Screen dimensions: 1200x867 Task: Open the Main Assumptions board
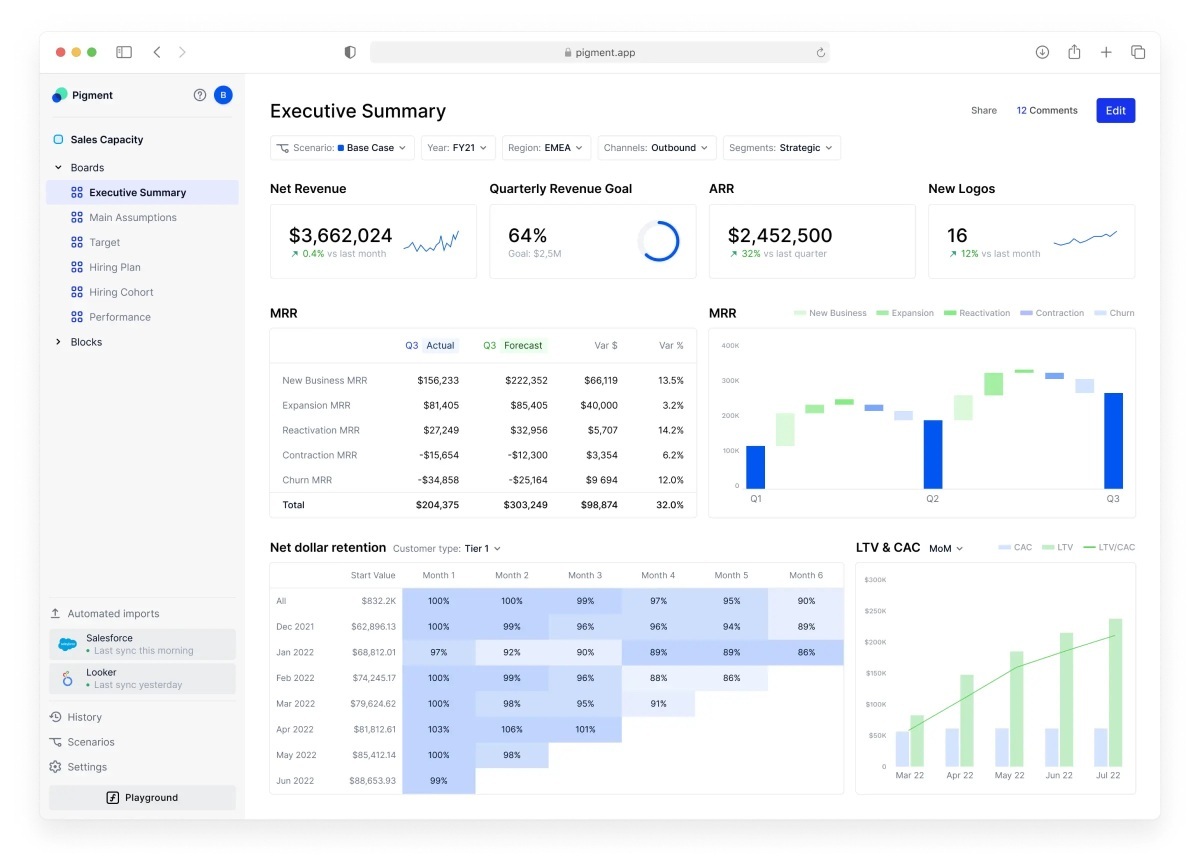[x=132, y=217]
